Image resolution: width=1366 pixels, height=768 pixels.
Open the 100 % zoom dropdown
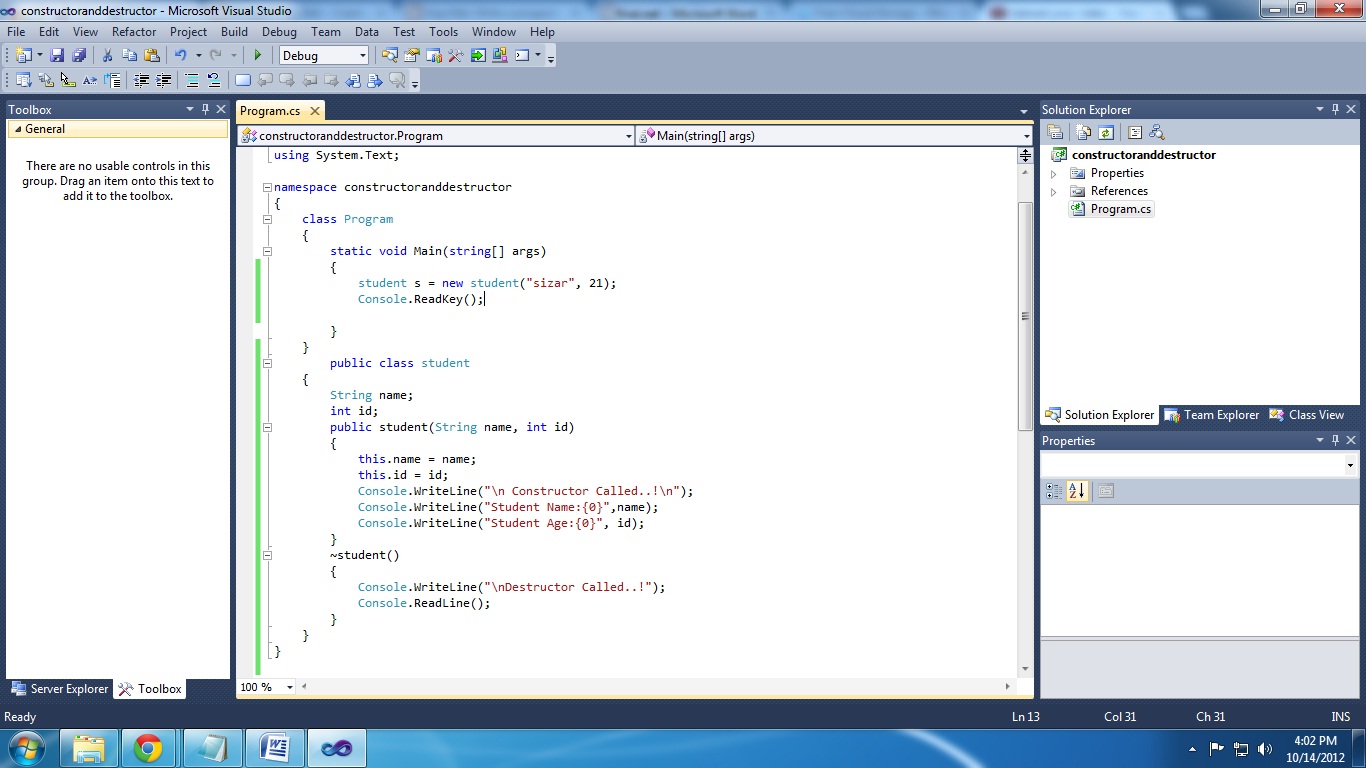pyautogui.click(x=290, y=687)
